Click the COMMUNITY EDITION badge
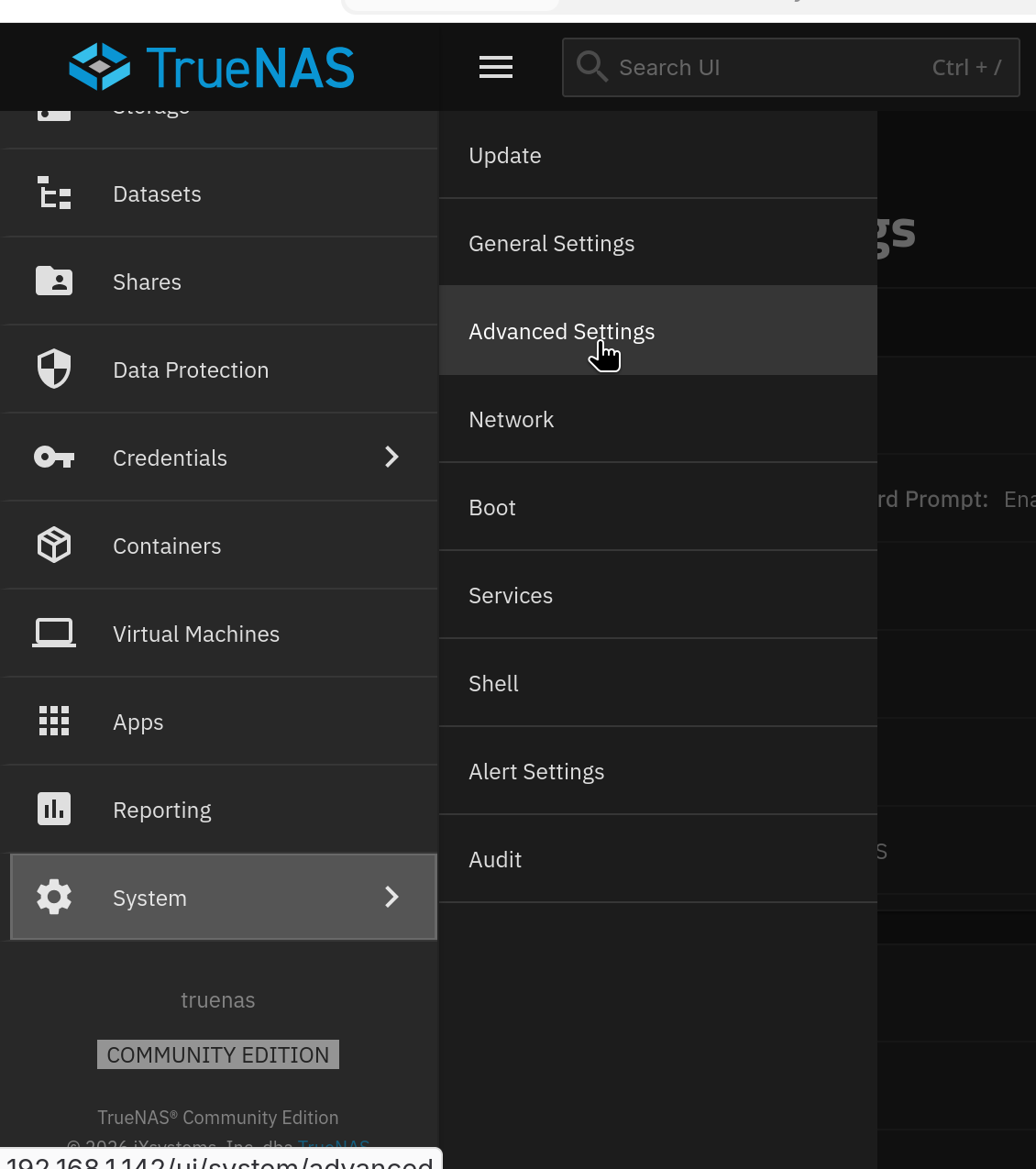The height and width of the screenshot is (1169, 1036). [x=218, y=1054]
